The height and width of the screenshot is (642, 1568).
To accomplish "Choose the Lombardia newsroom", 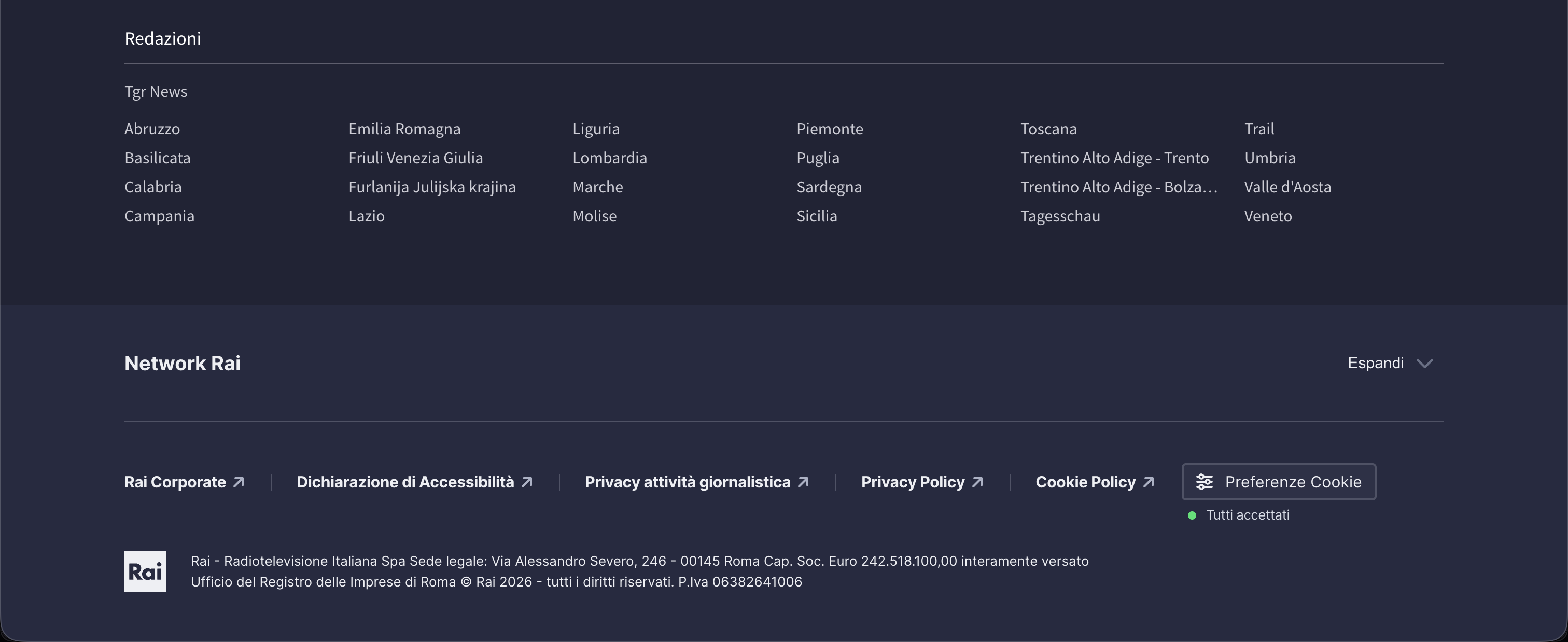I will click(610, 158).
